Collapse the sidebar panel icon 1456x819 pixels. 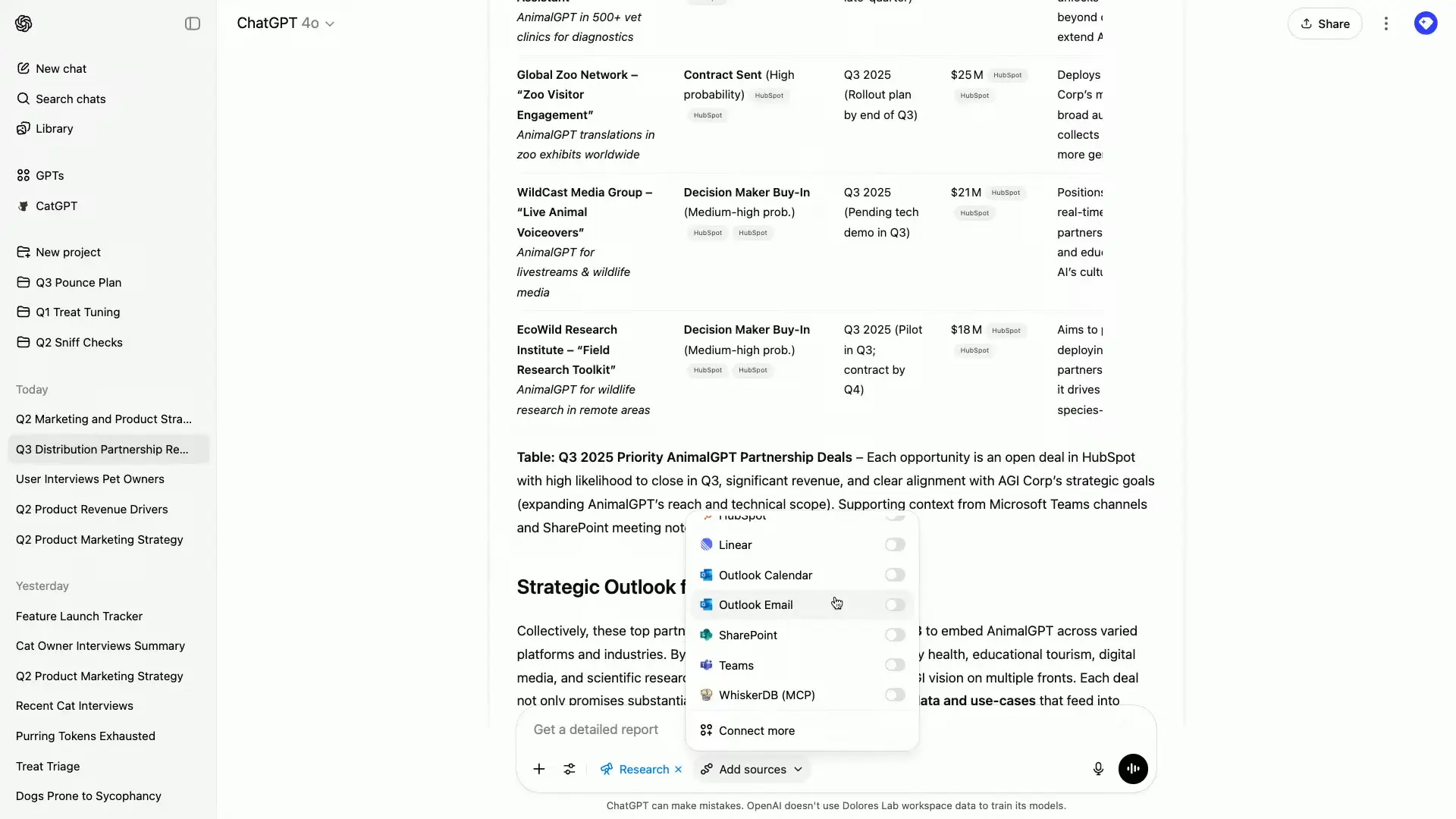point(193,24)
